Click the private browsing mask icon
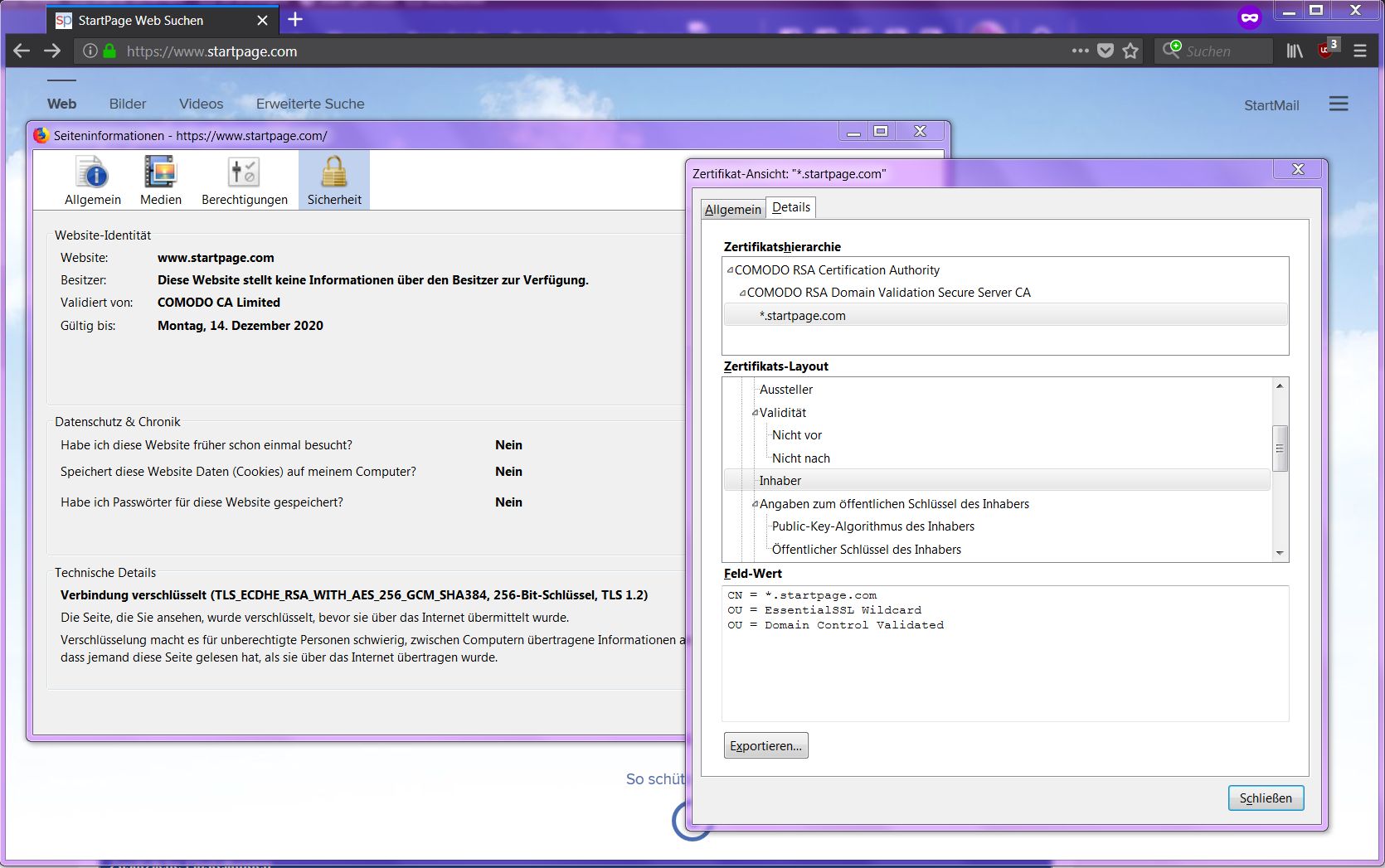Image resolution: width=1385 pixels, height=868 pixels. click(x=1250, y=17)
